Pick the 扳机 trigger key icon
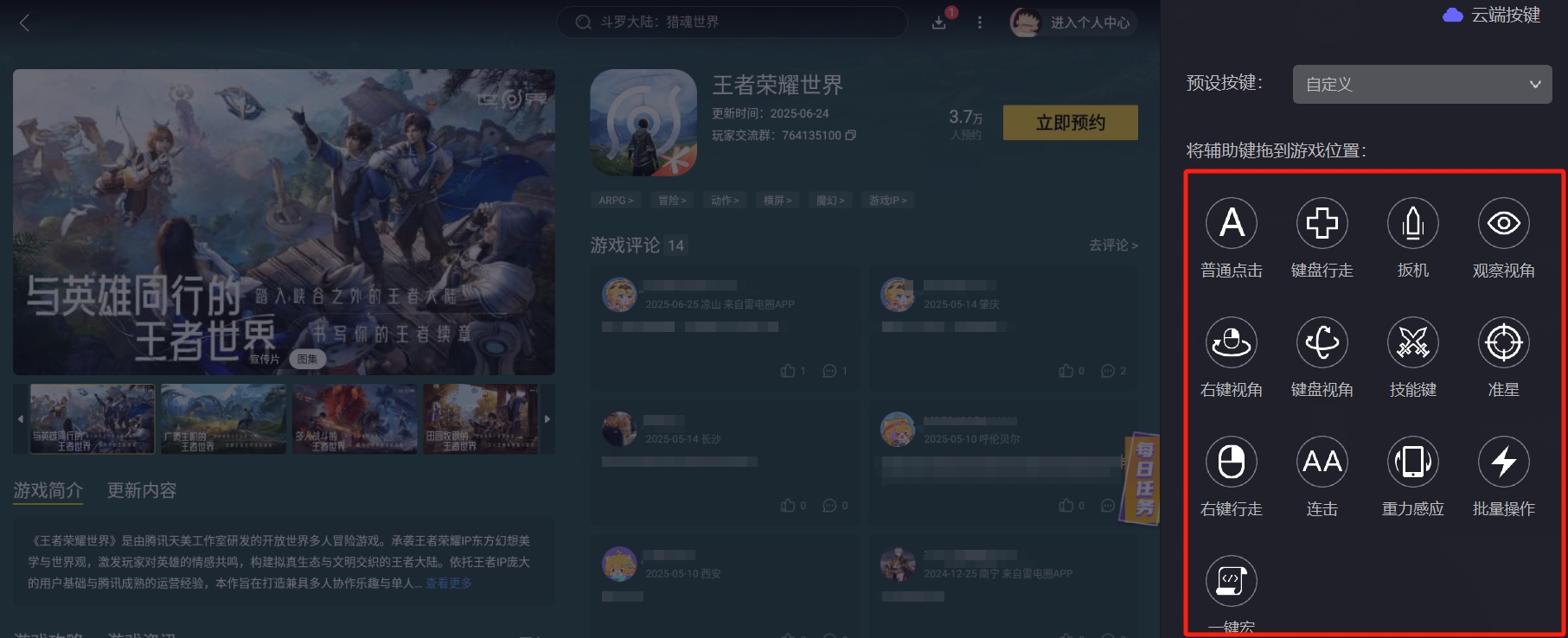 point(1412,223)
